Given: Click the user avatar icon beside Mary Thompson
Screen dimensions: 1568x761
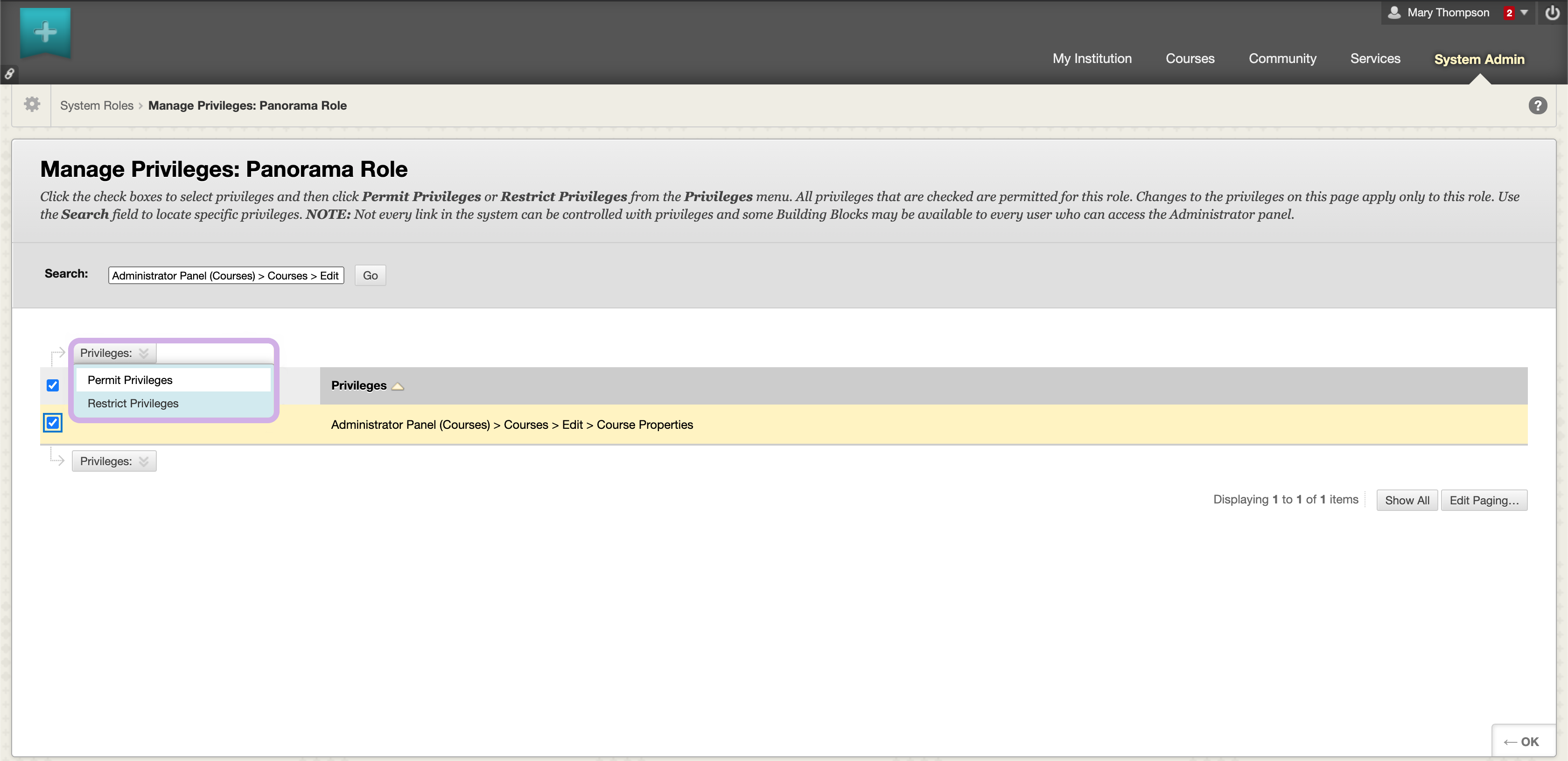Looking at the screenshot, I should [x=1394, y=12].
